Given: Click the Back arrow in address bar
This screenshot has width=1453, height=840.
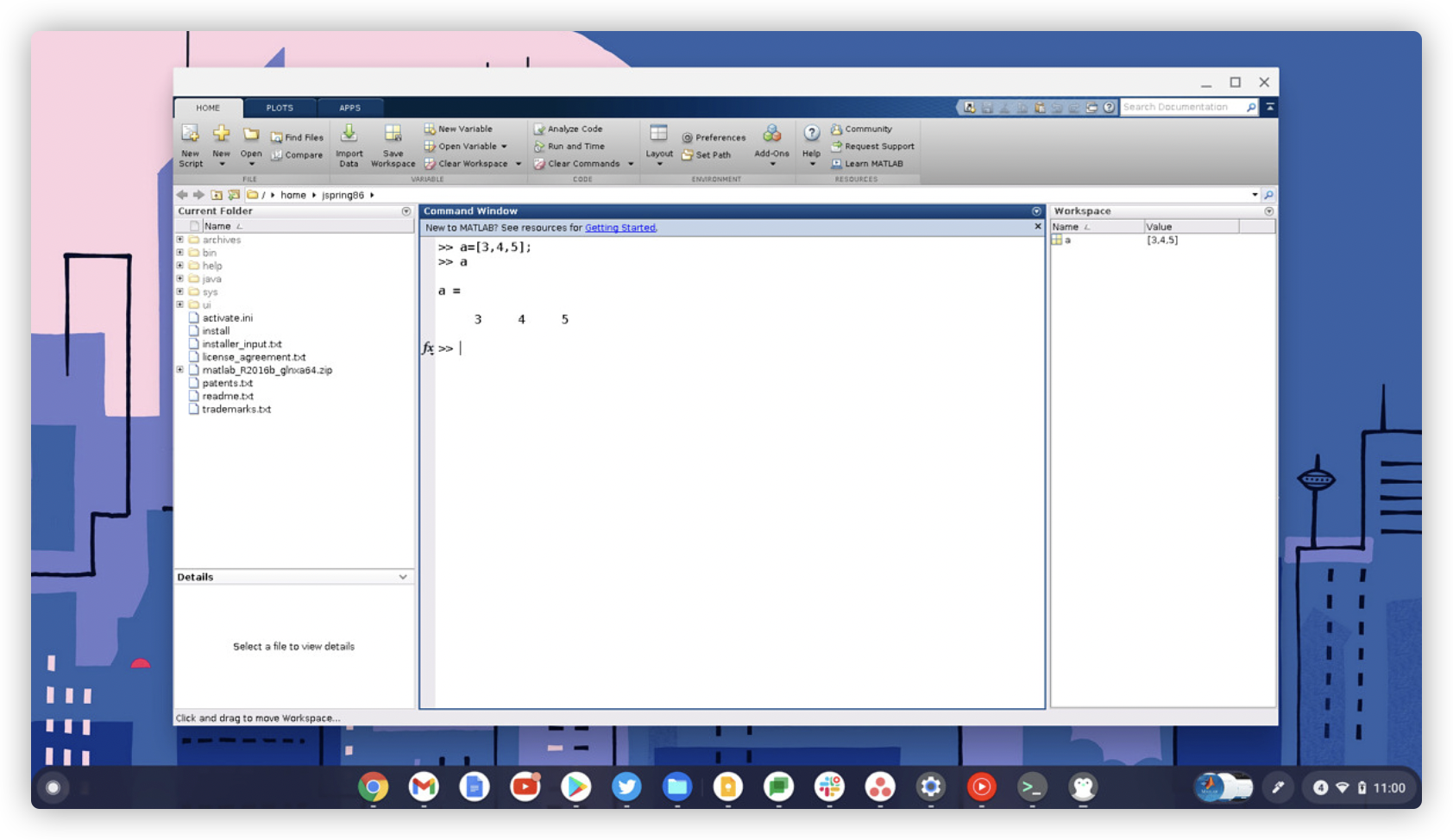Looking at the screenshot, I should click(182, 195).
